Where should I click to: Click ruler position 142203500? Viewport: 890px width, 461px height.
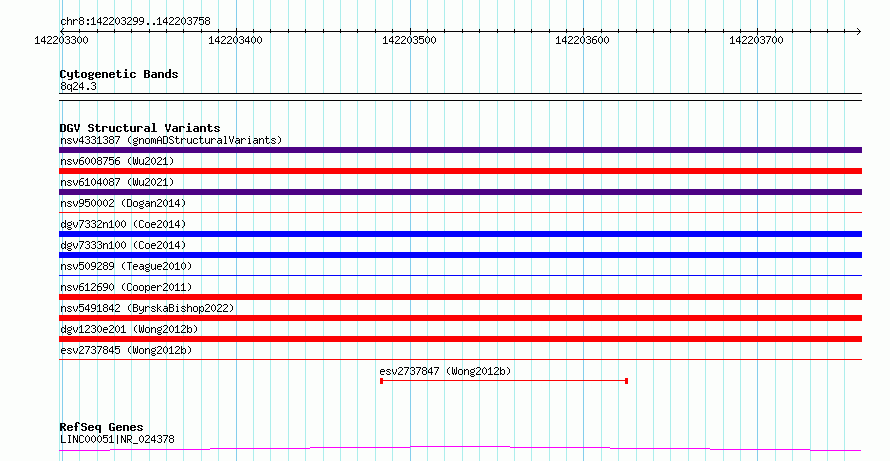[x=409, y=40]
